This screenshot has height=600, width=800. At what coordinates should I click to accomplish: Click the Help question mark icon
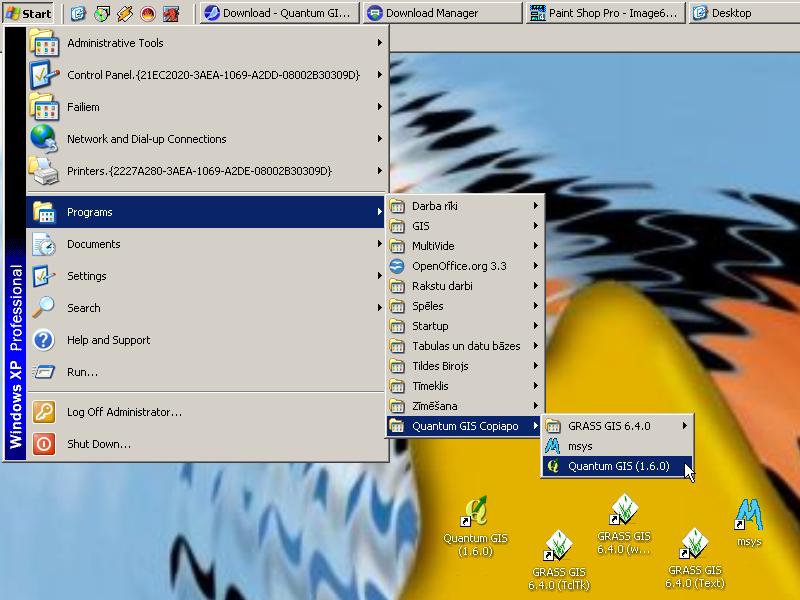coord(44,340)
